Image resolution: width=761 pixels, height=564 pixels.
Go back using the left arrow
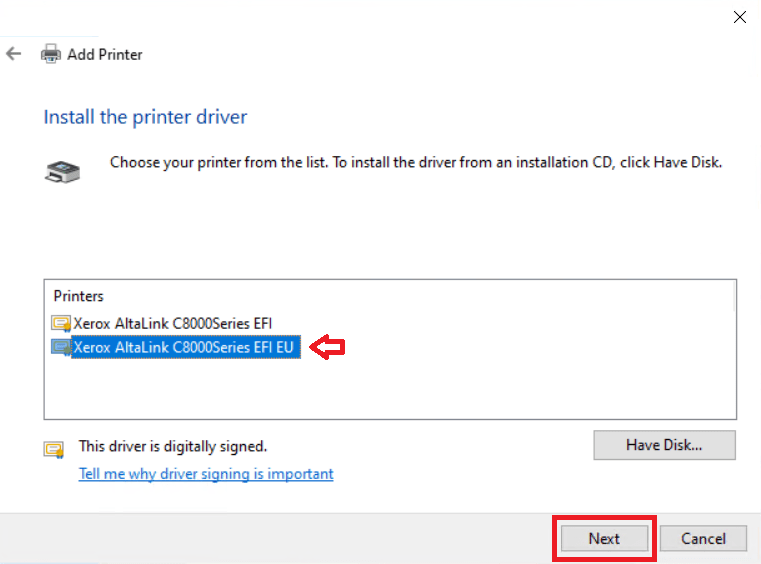(x=14, y=54)
